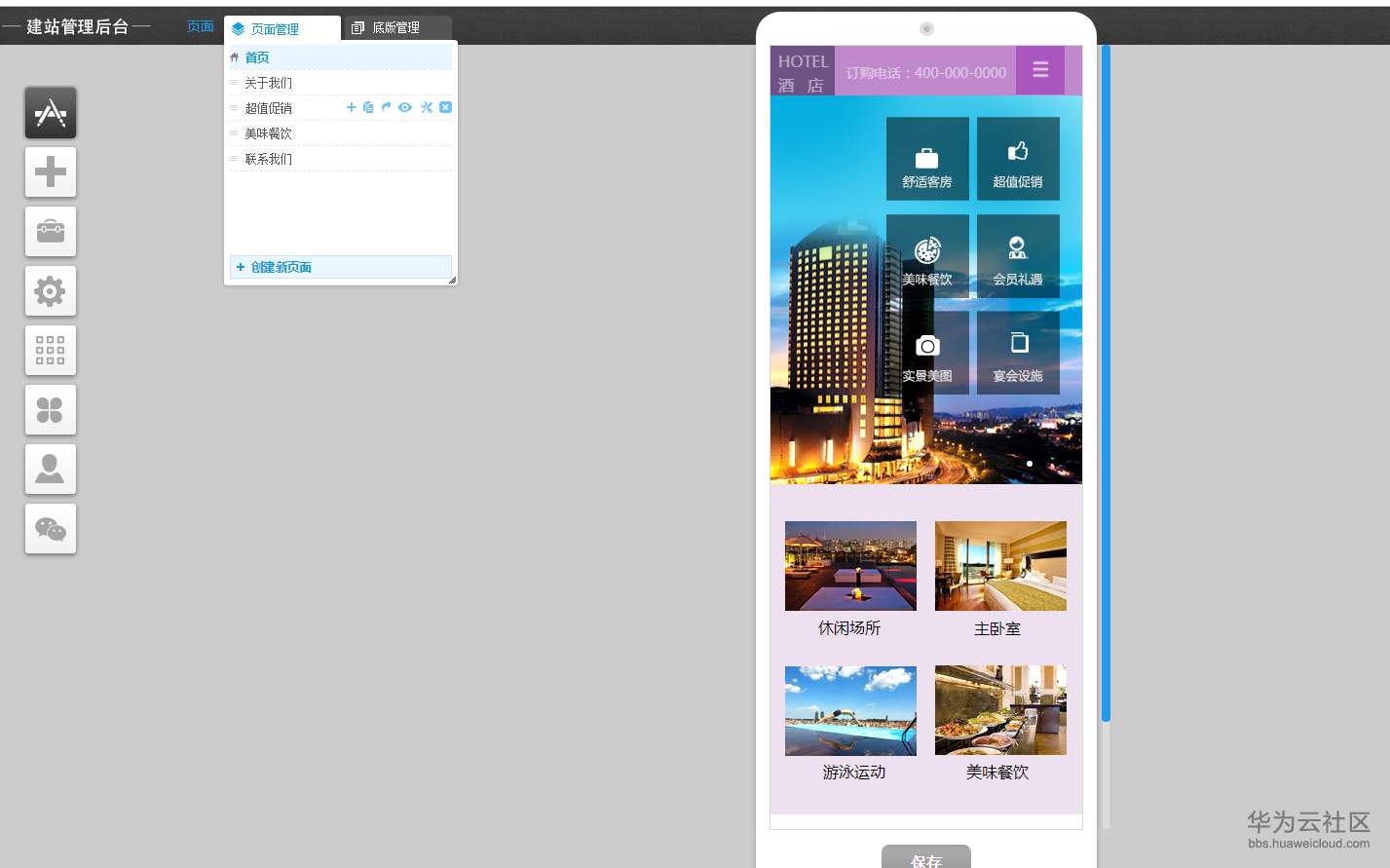
Task: Open the nine-square grid sidebar button
Action: coord(51,351)
